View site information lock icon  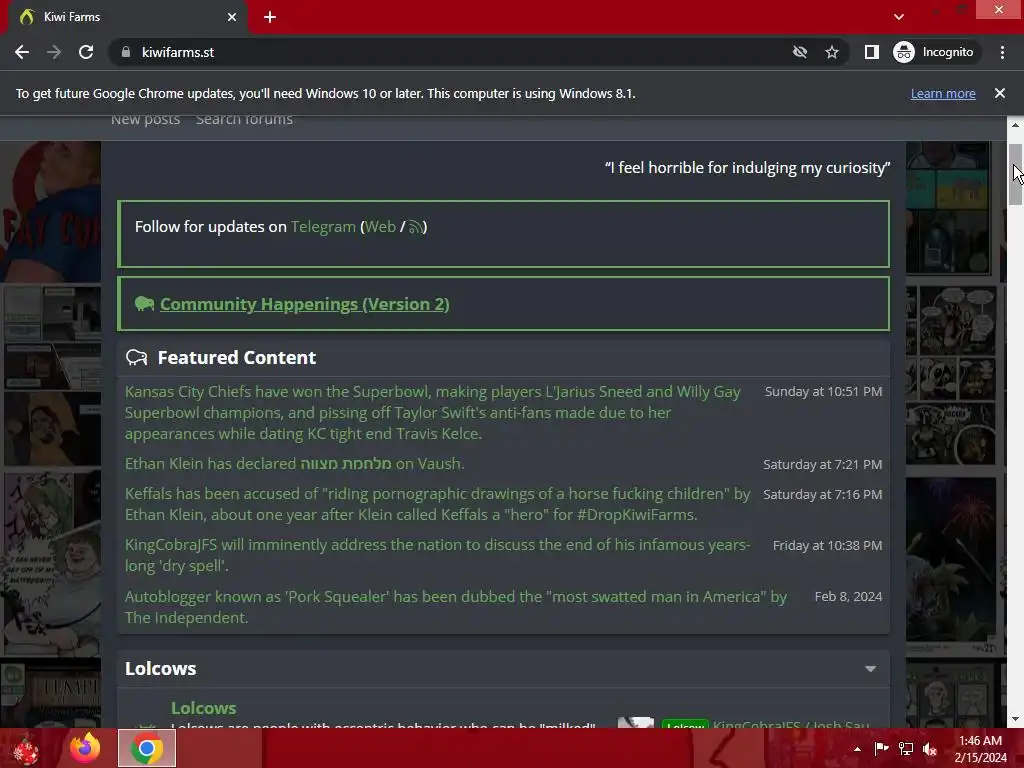(x=126, y=52)
